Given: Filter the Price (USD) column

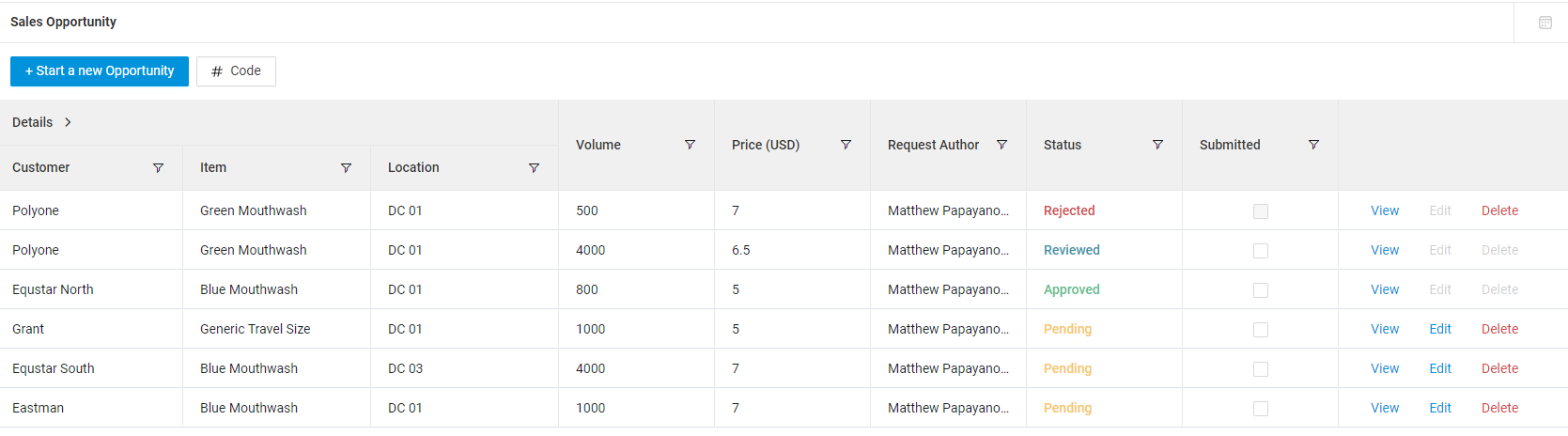Looking at the screenshot, I should [846, 145].
